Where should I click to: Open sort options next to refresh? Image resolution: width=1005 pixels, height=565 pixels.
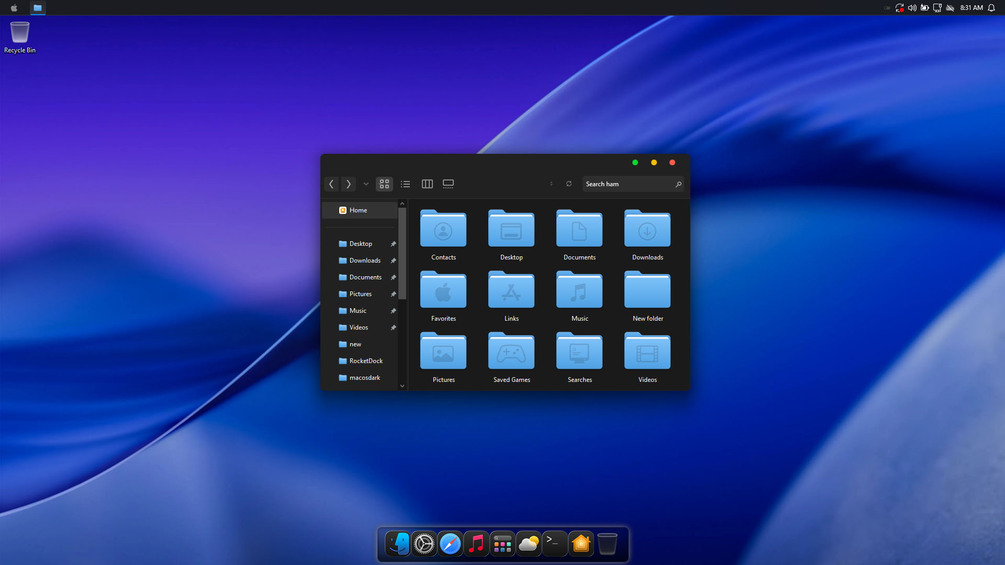(x=551, y=184)
